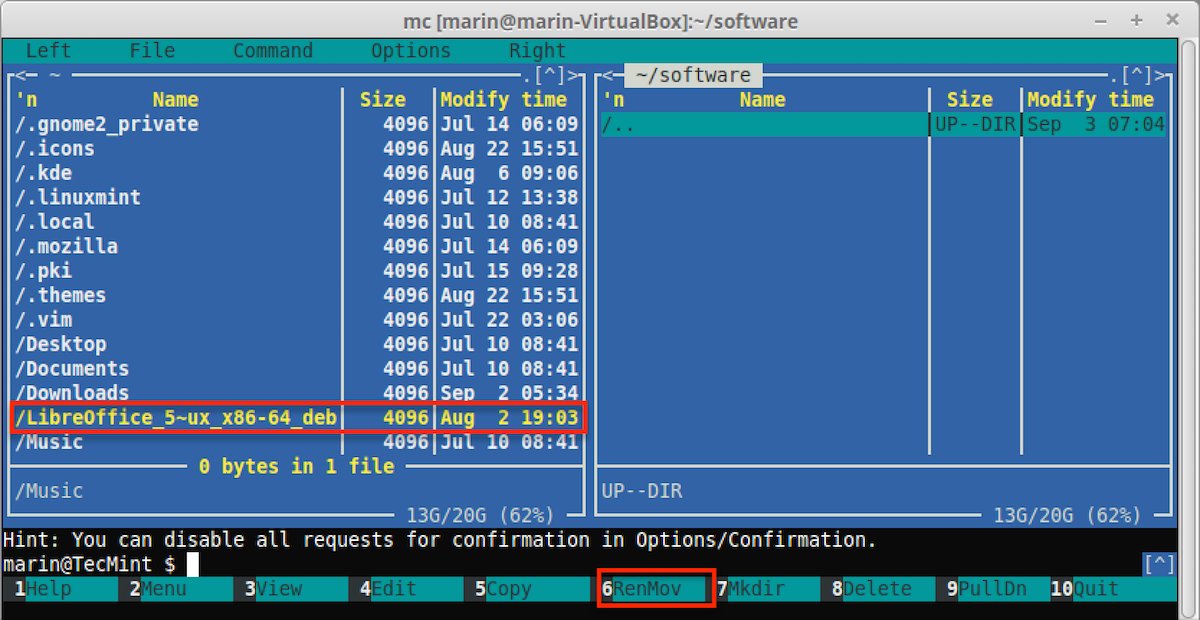Open 1 Help from the bottom bar
The height and width of the screenshot is (620, 1200).
point(48,589)
